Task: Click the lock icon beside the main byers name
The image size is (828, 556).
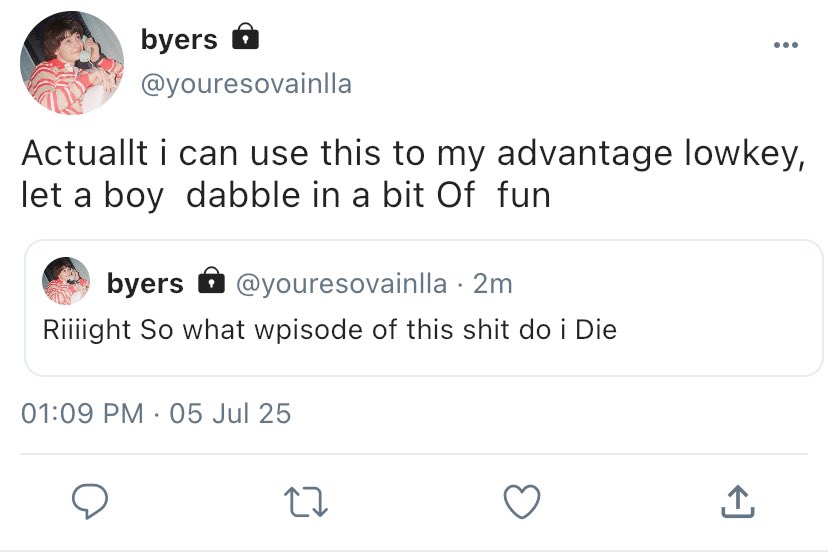Action: pyautogui.click(x=245, y=39)
